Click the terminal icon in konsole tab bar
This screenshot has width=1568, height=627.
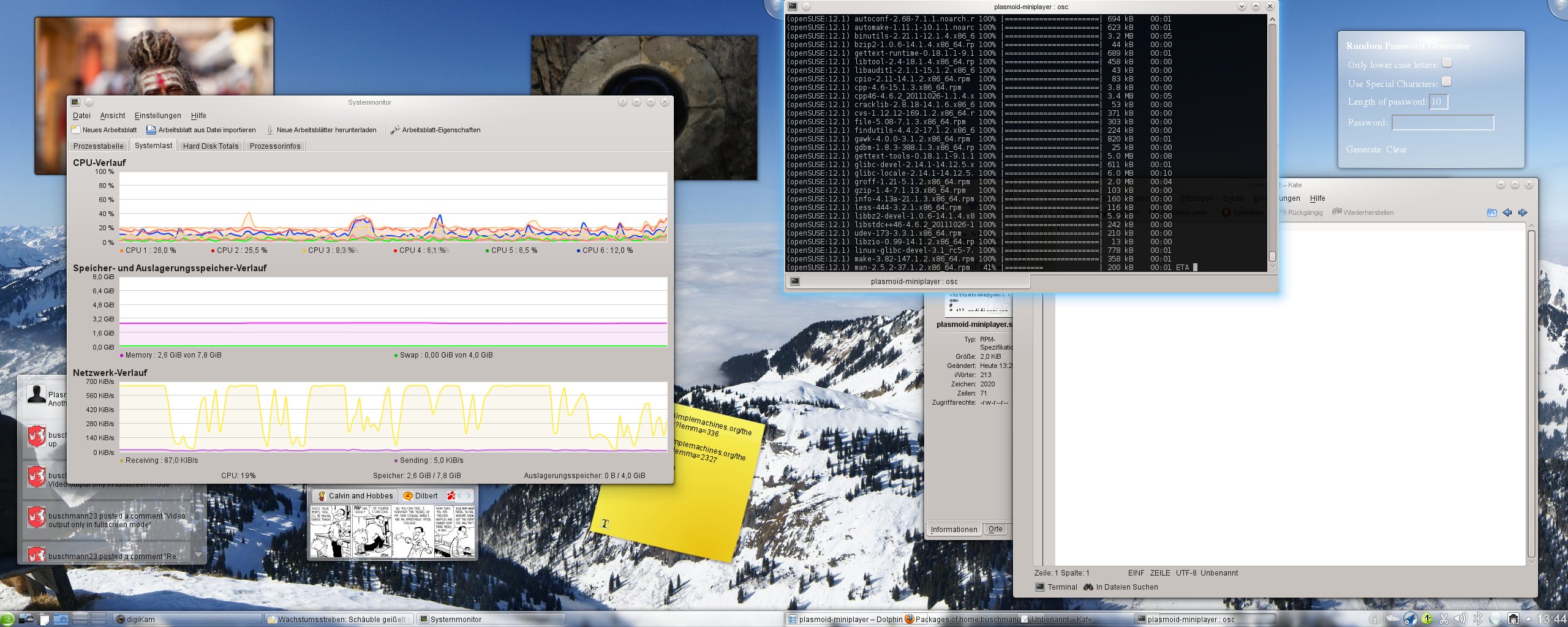coord(794,282)
